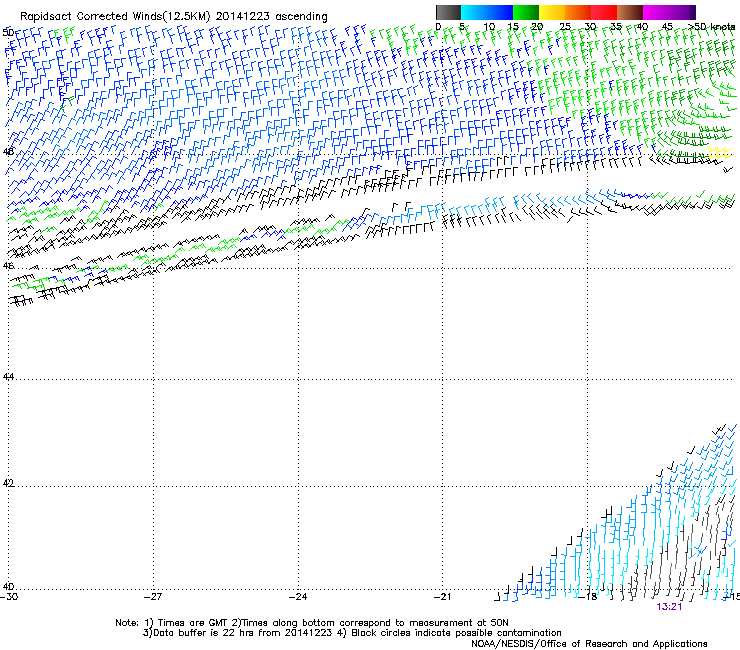Click the magenta 40-45 knots legend segment
The image size is (740, 650).
(656, 12)
